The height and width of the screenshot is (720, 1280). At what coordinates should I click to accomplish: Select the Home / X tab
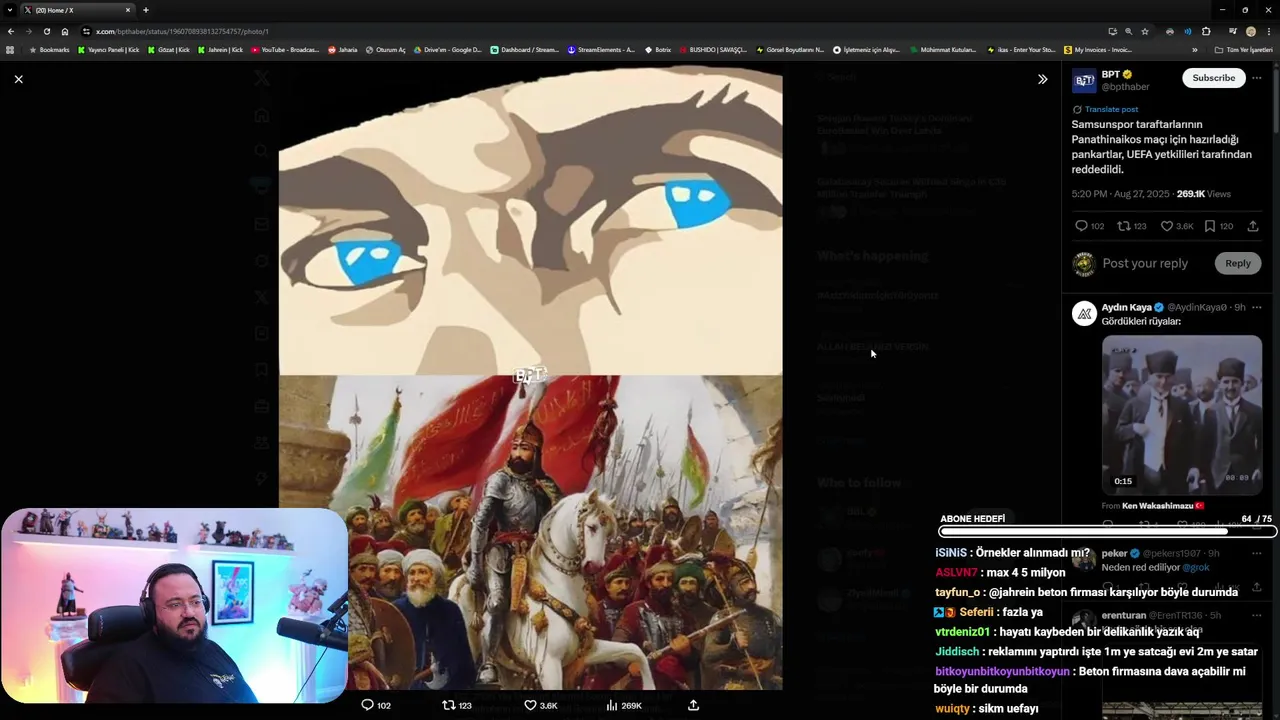click(77, 10)
